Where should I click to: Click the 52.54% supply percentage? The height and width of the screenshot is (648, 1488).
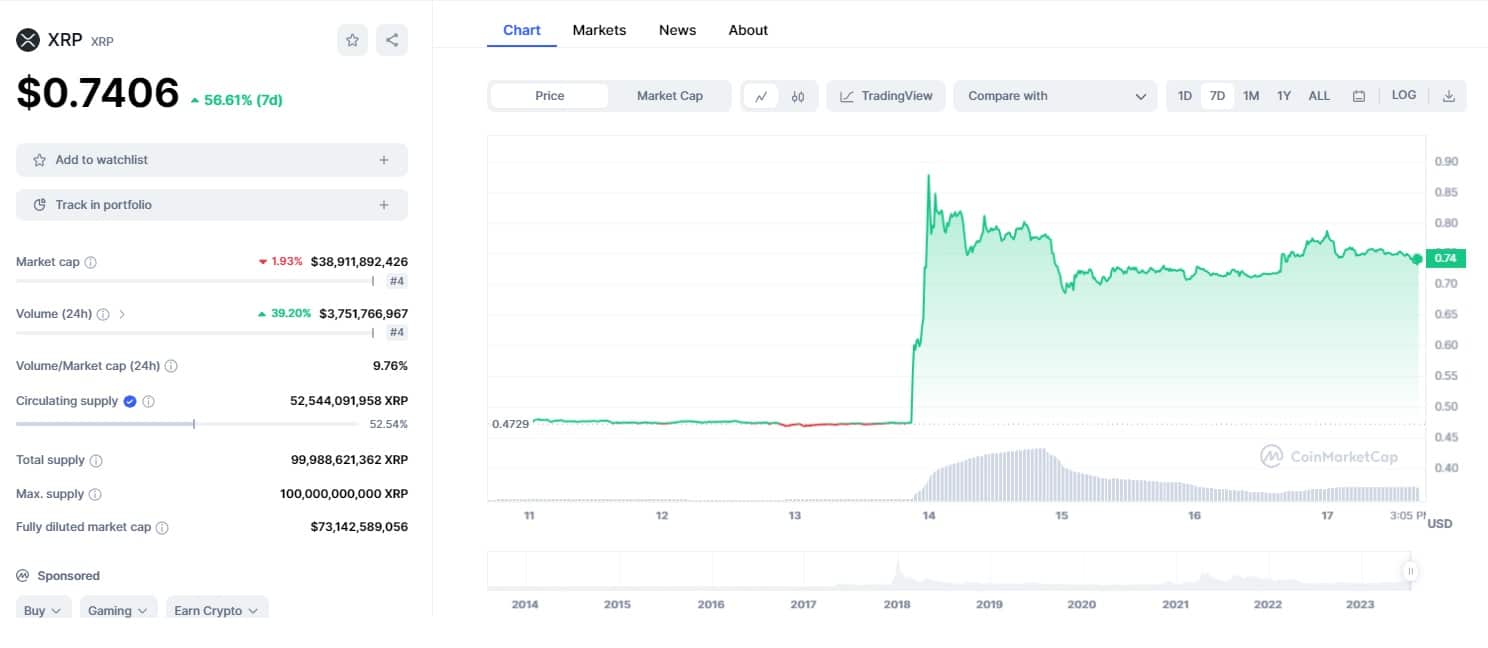pyautogui.click(x=388, y=424)
